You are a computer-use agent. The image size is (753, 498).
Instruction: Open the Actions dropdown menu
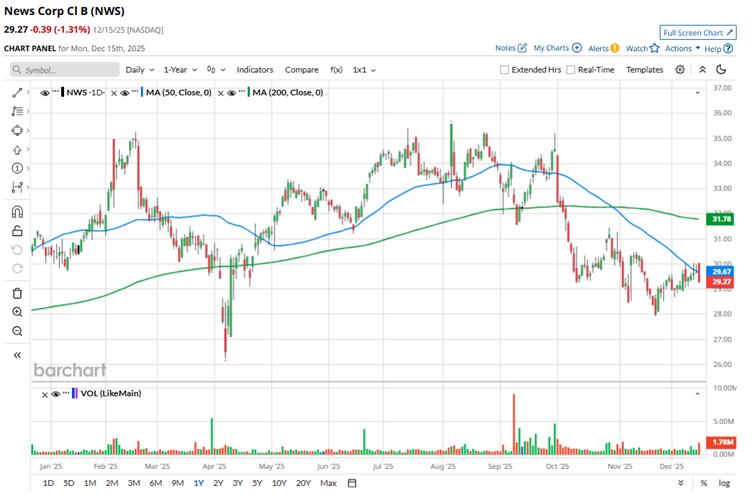pos(682,48)
